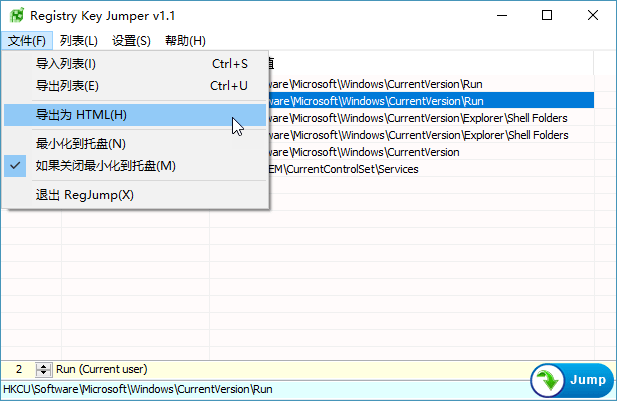Open the 列表(L) menu
The image size is (617, 401).
pos(79,41)
